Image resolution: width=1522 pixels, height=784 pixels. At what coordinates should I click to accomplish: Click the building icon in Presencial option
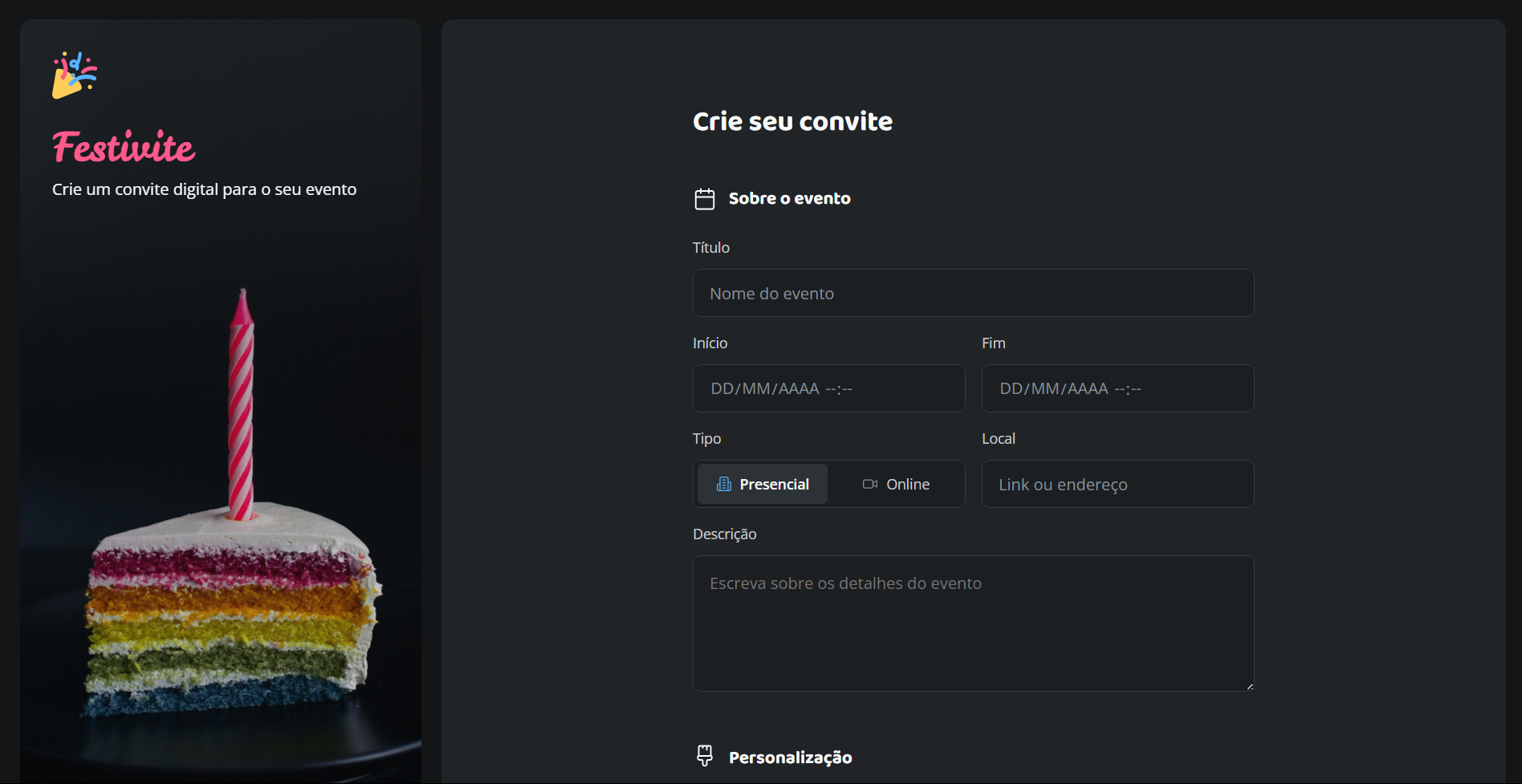click(724, 484)
